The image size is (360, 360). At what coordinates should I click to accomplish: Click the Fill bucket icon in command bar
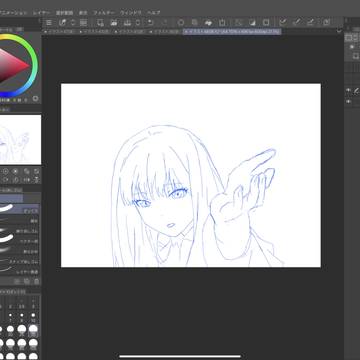(208, 23)
